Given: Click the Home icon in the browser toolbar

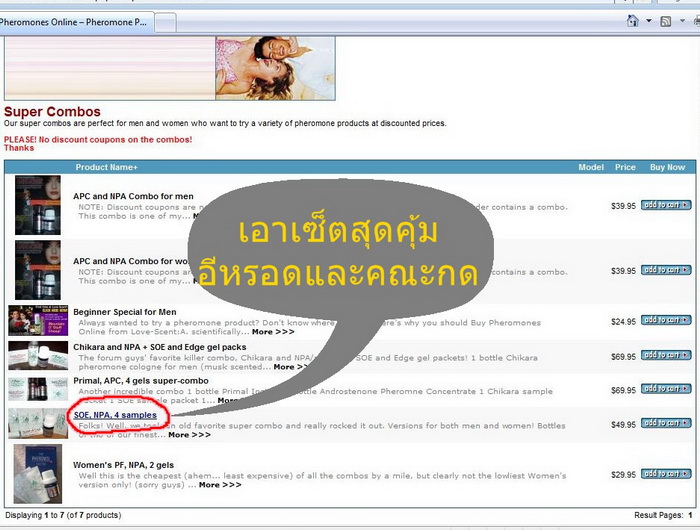Looking at the screenshot, I should pyautogui.click(x=632, y=21).
